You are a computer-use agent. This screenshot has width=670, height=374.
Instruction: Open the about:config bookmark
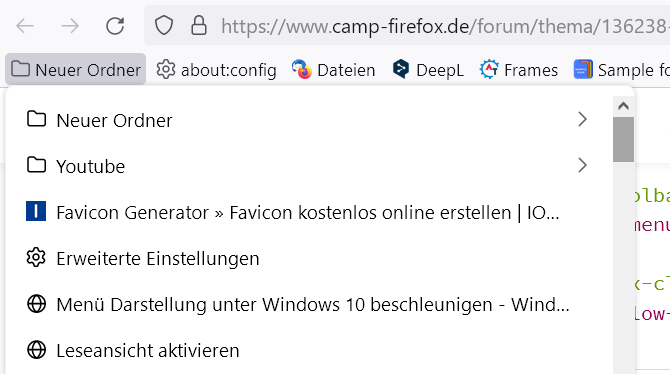[216, 70]
